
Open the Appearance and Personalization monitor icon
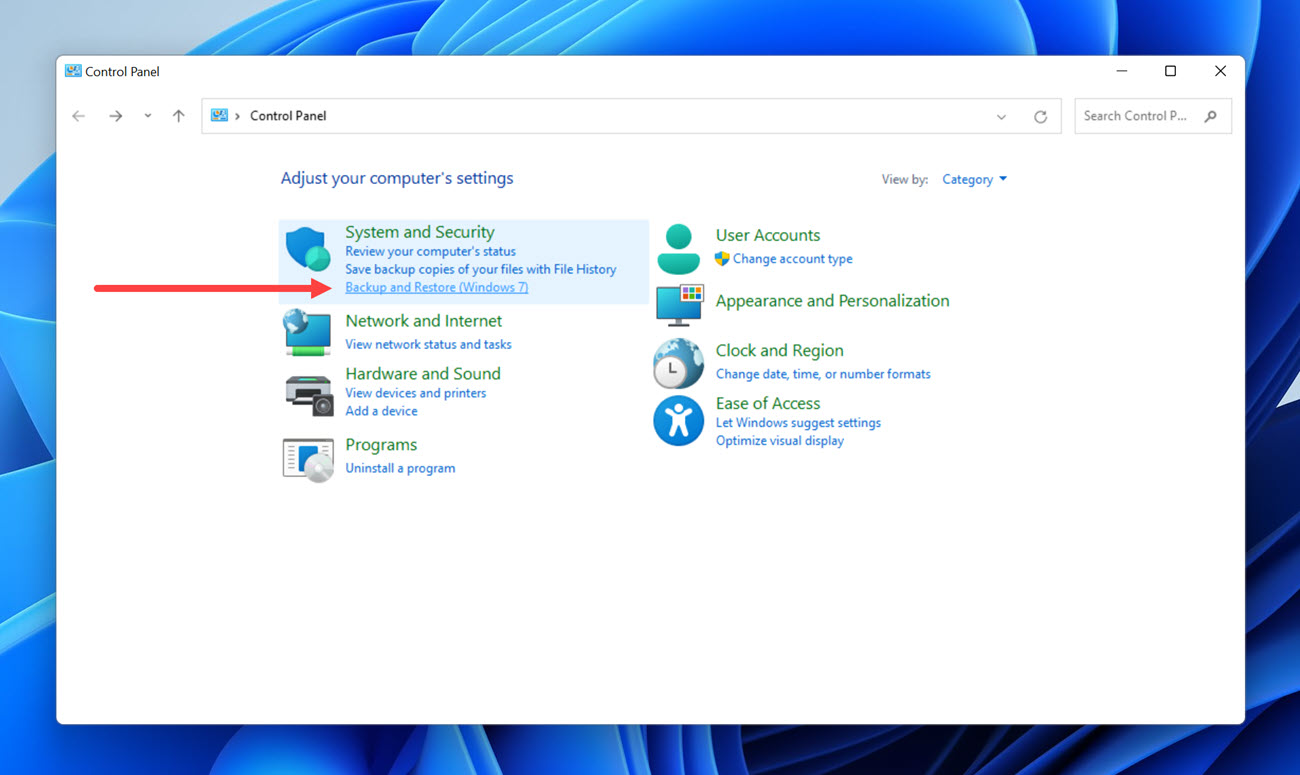pos(680,305)
